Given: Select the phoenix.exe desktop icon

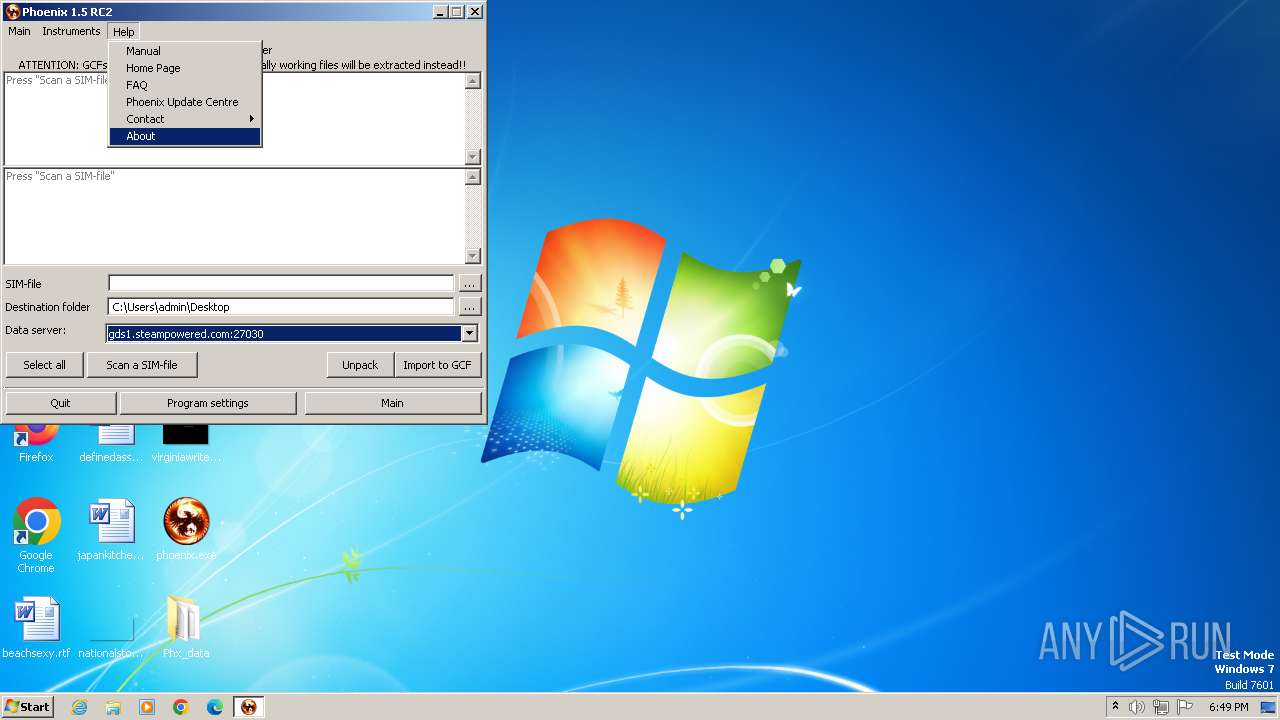Looking at the screenshot, I should tap(186, 530).
